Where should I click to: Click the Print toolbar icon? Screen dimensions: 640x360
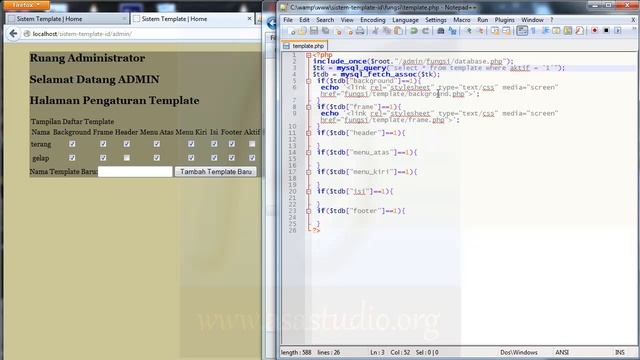(x=360, y=31)
